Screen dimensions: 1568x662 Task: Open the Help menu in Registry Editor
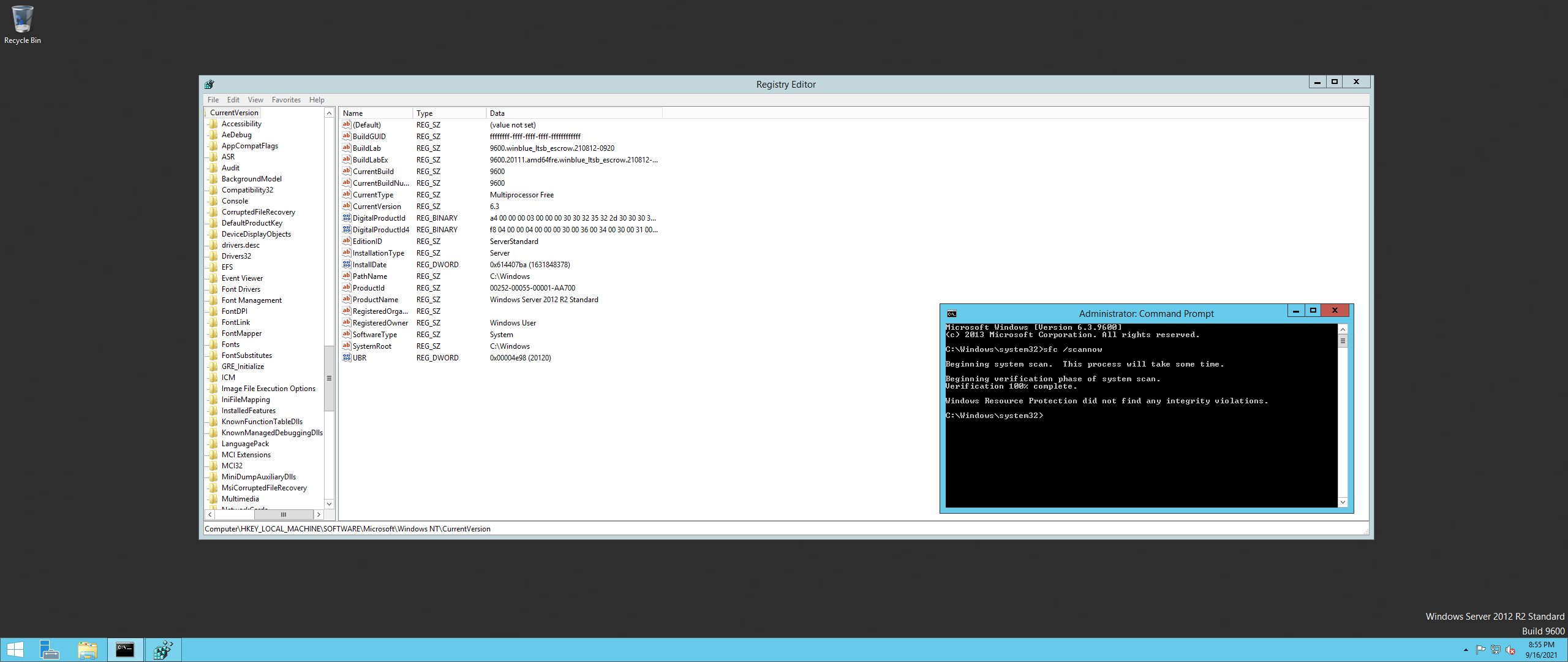[317, 100]
